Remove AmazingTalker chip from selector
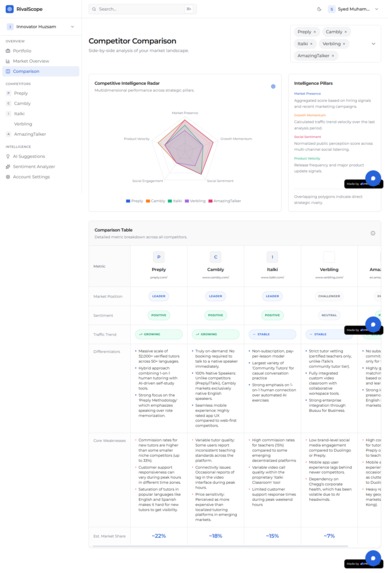388x573 pixels. (x=333, y=56)
